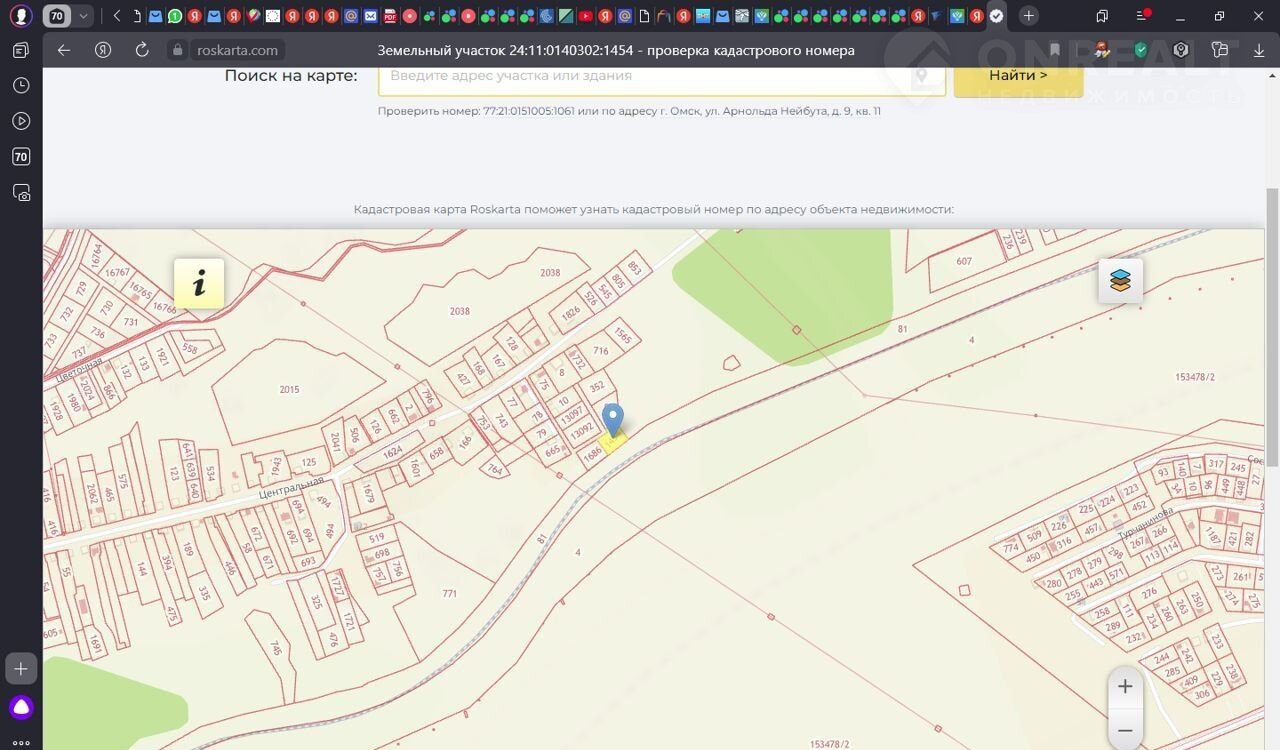
Task: Click the blue location pin marker
Action: [x=612, y=420]
